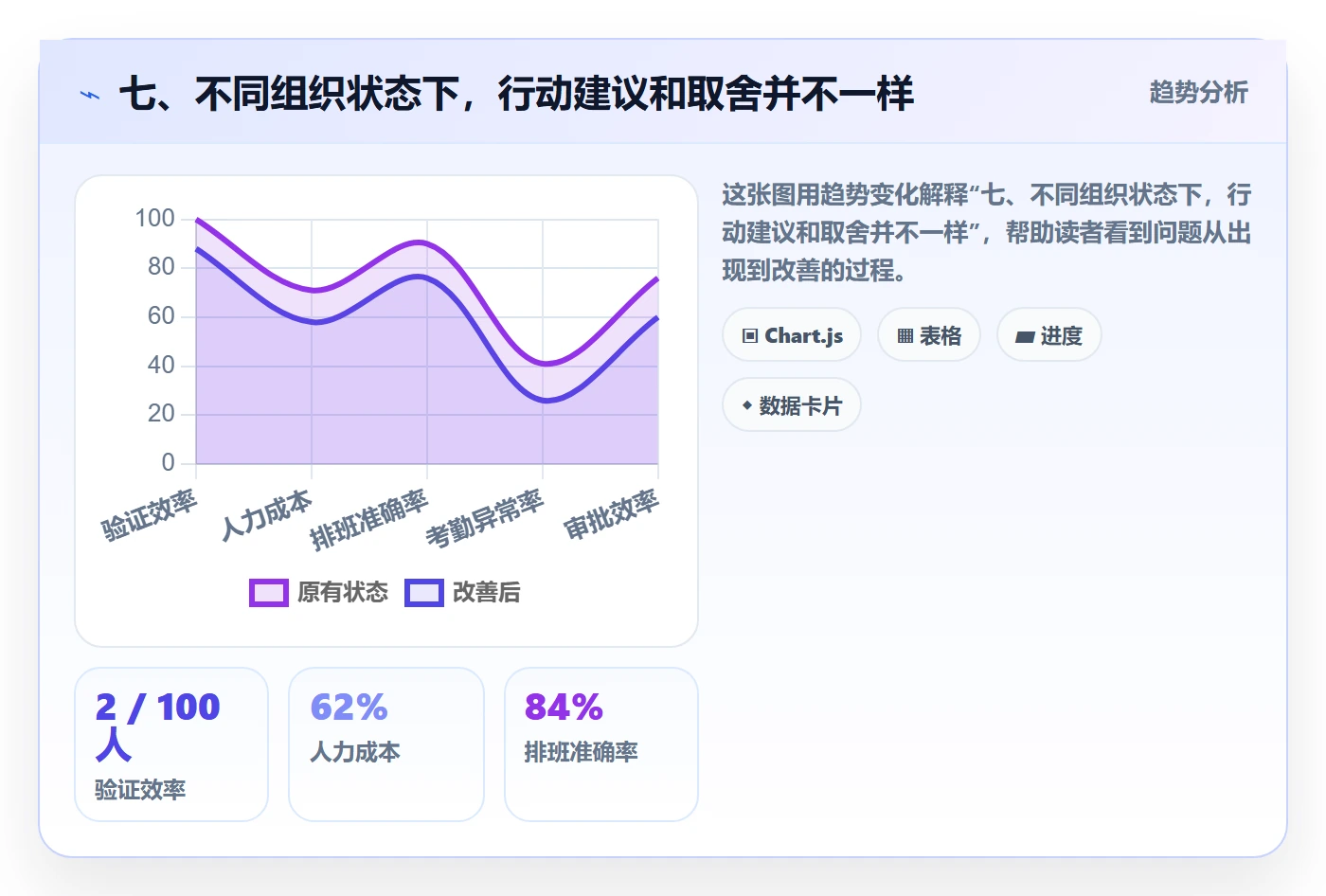
Task: Hide the 原有状态 dataset via legend label
Action: 343,593
